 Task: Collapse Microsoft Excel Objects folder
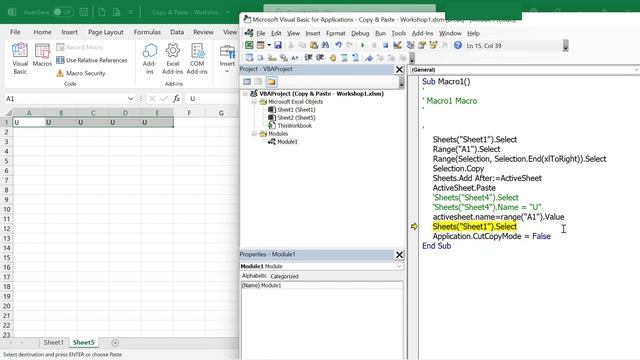coord(254,102)
